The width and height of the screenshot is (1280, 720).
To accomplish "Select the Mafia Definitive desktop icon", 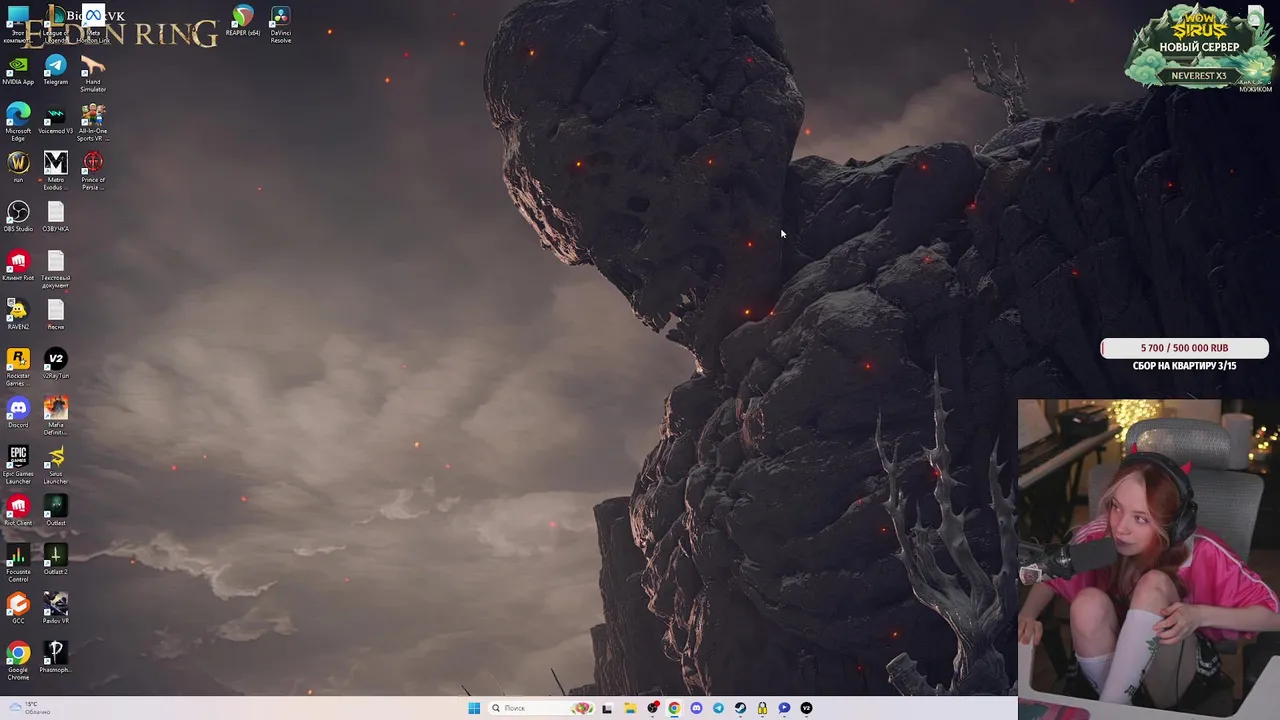I will (x=56, y=416).
